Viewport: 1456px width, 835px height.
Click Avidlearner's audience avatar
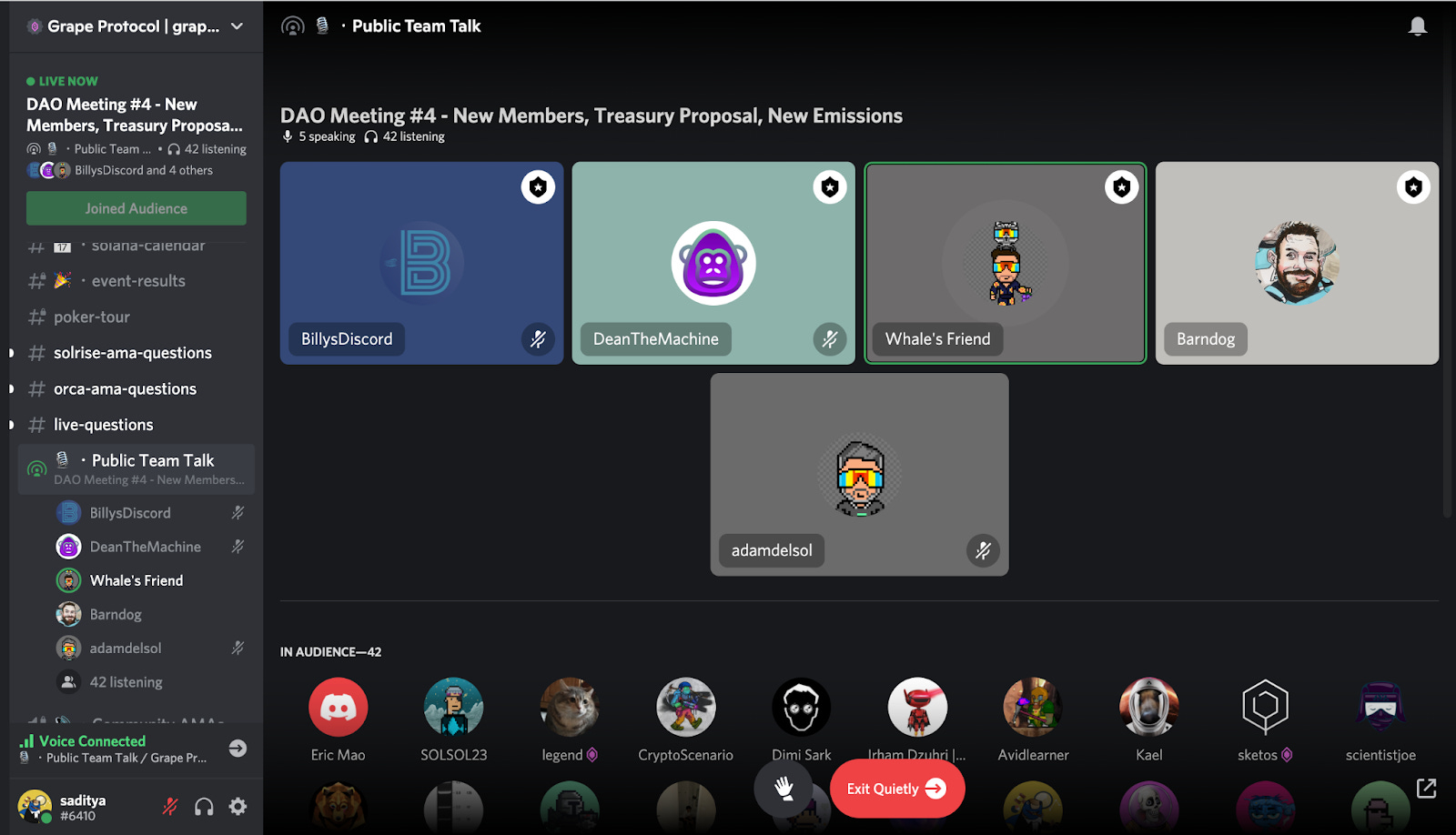(x=1033, y=707)
